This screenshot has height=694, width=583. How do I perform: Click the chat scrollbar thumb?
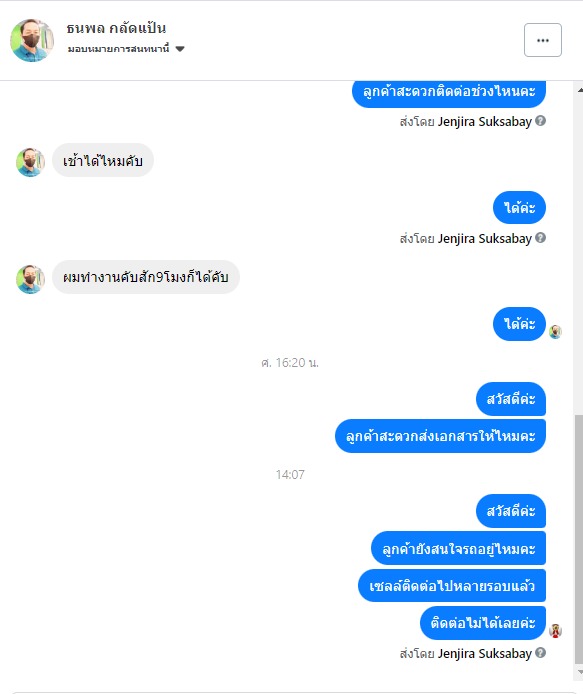click(x=579, y=539)
